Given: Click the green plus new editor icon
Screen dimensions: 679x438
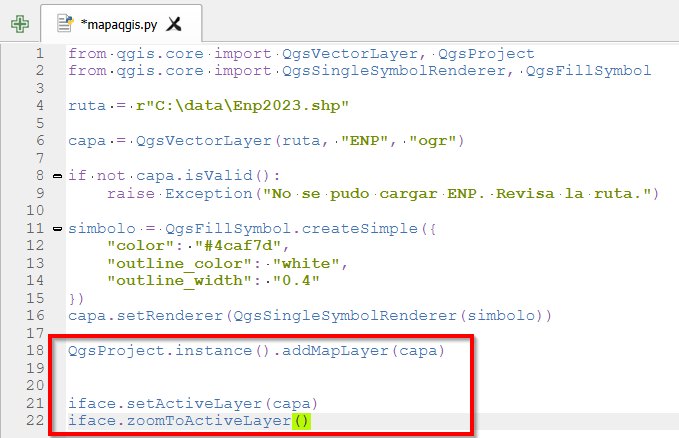Looking at the screenshot, I should point(19,22).
